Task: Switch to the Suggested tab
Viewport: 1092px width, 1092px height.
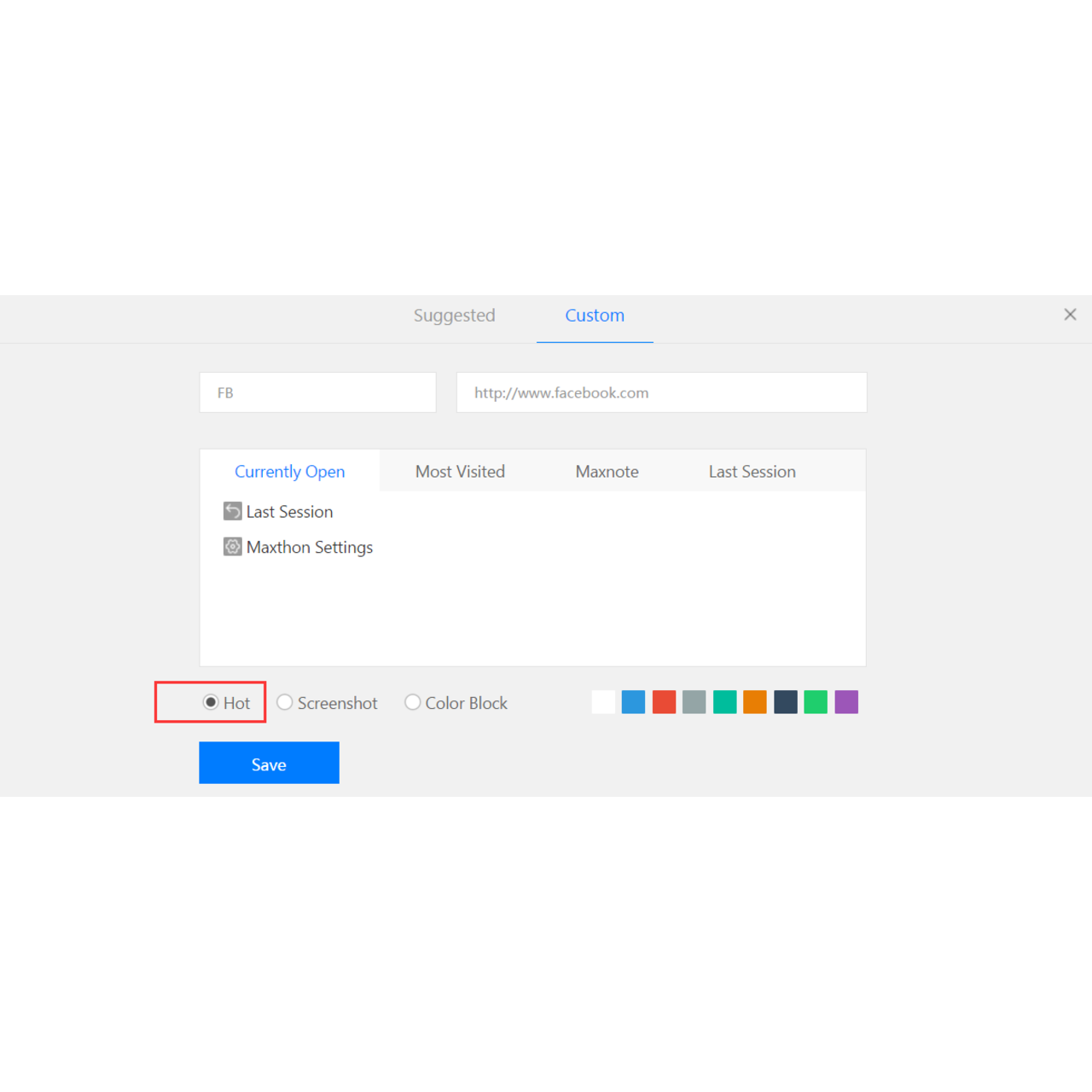Action: pyautogui.click(x=454, y=316)
